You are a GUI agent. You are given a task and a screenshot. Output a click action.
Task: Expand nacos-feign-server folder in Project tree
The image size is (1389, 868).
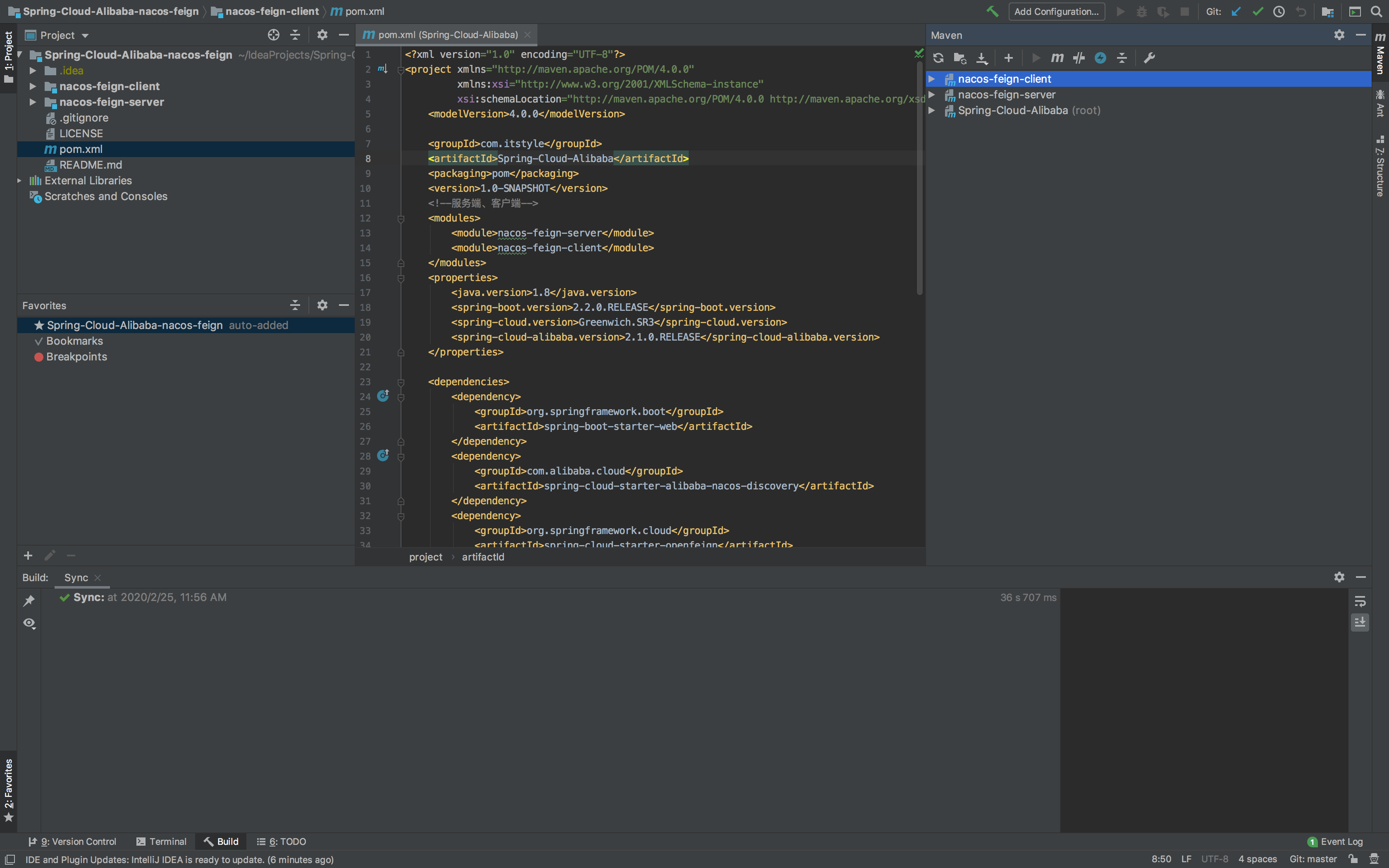click(x=33, y=102)
